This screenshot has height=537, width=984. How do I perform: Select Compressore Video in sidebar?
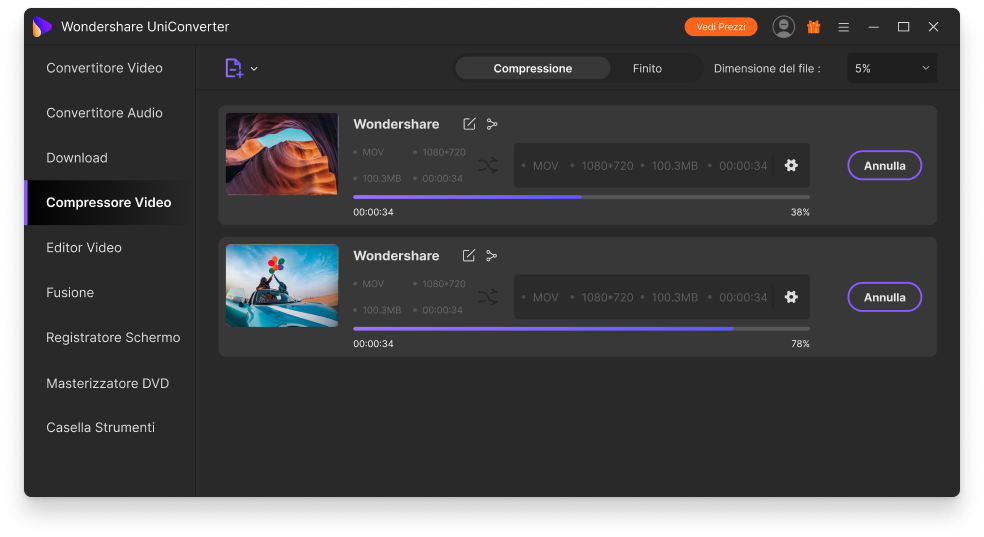tap(109, 203)
